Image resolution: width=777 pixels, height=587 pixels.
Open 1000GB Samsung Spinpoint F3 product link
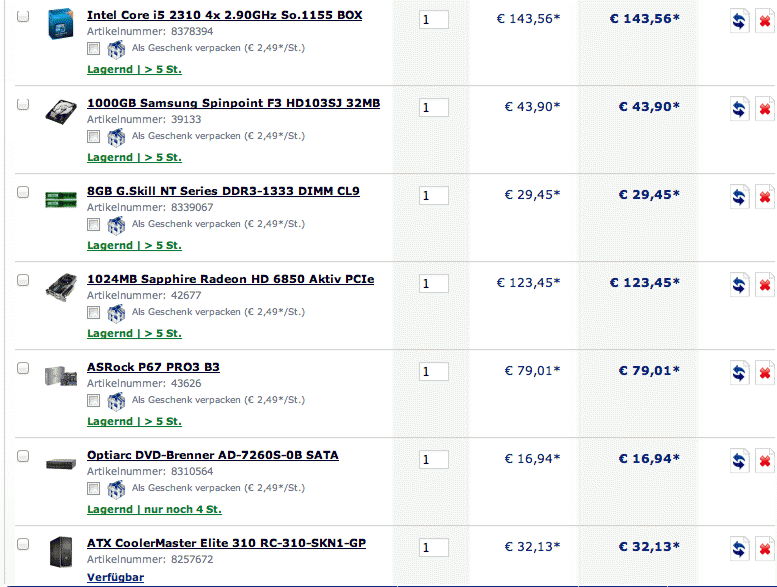pos(233,103)
